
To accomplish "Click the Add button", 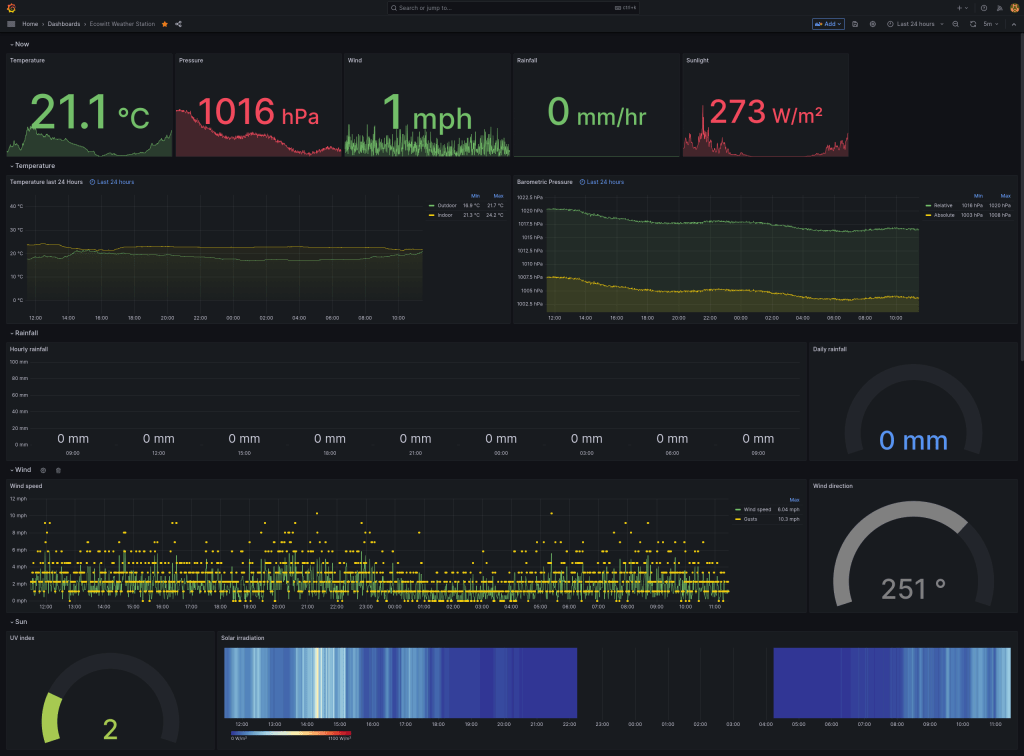I will (x=828, y=24).
